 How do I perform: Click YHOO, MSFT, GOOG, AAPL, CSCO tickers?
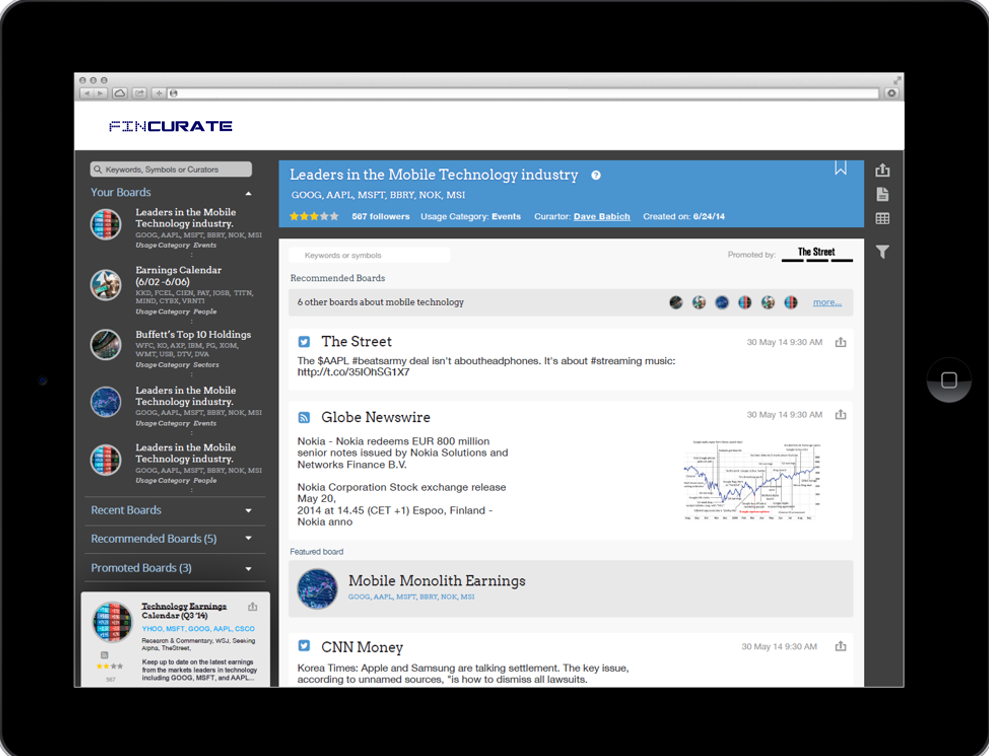click(x=198, y=629)
